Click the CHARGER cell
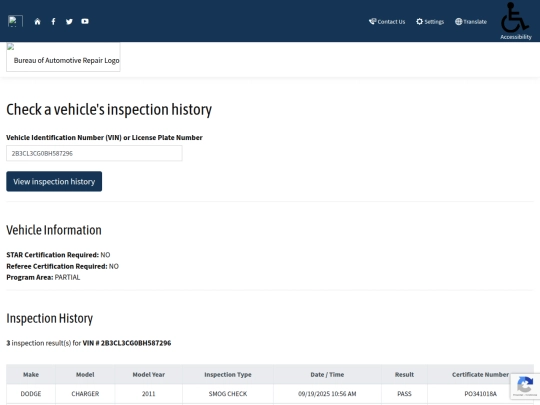Screen dimensions: 540x405 point(85,394)
